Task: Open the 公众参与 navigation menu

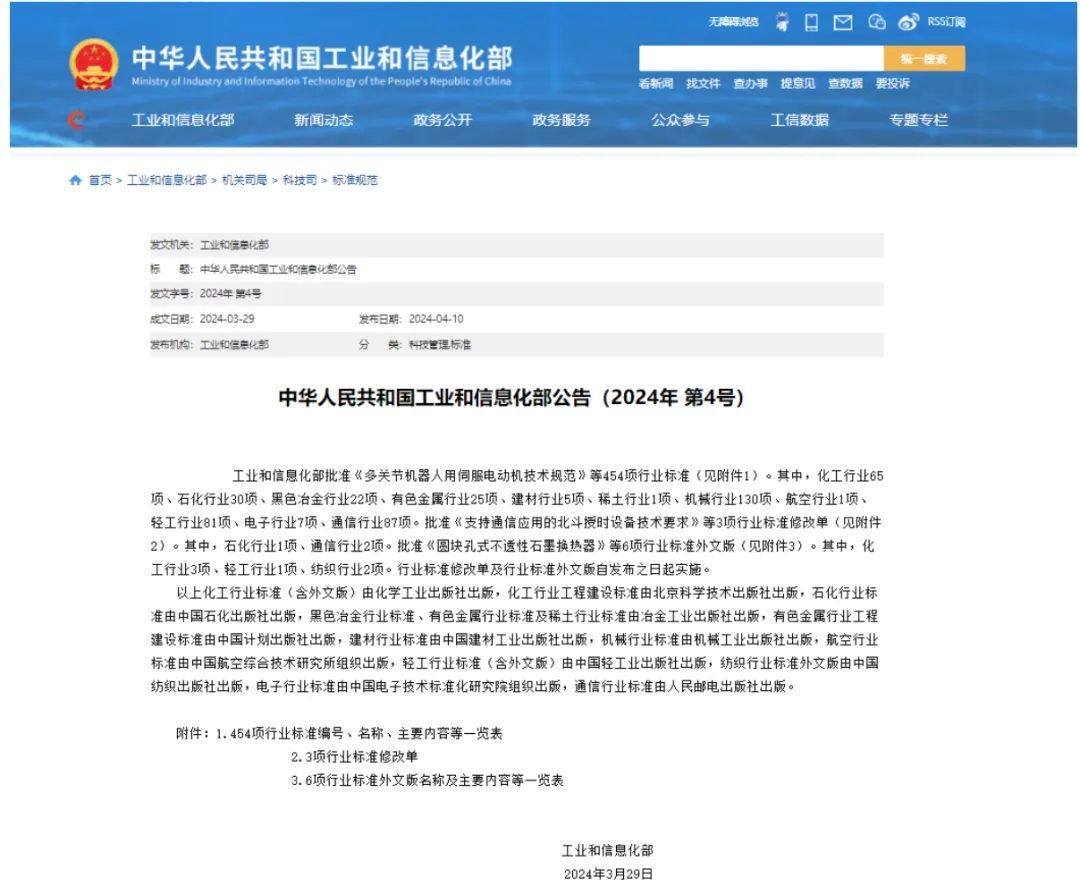Action: click(680, 120)
